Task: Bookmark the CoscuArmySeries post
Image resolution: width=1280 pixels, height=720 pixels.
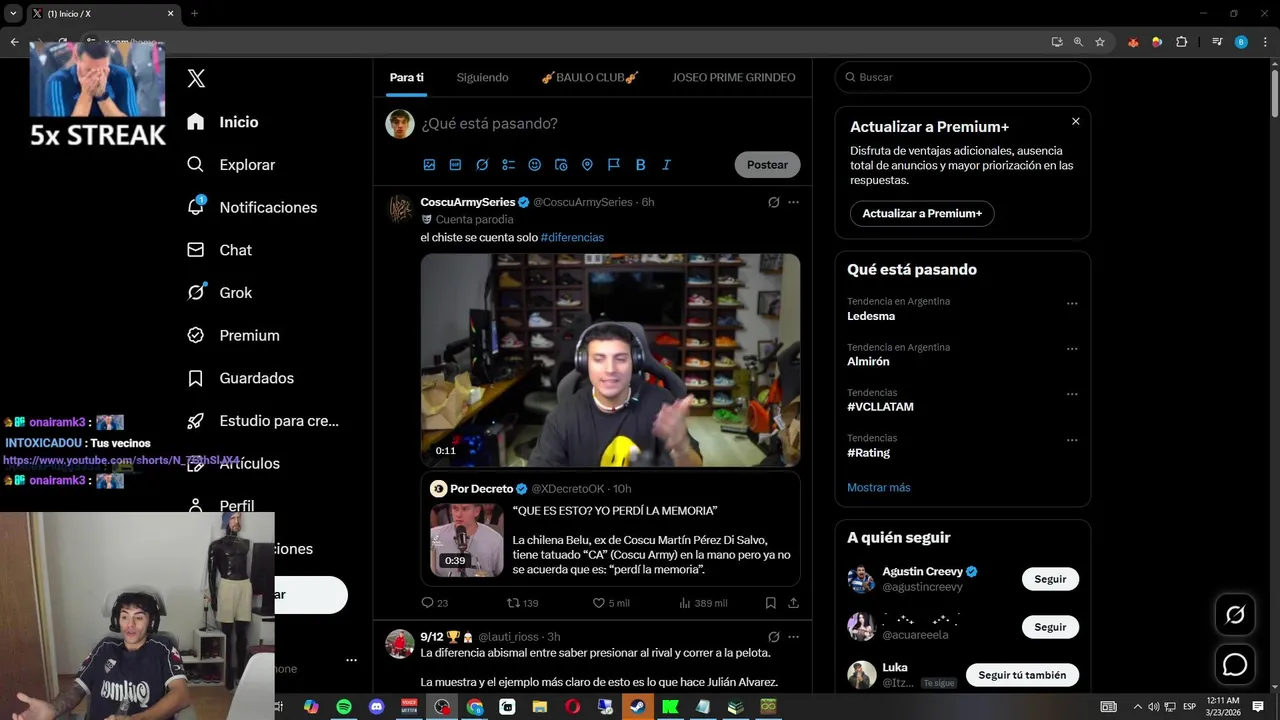Action: pyautogui.click(x=770, y=603)
